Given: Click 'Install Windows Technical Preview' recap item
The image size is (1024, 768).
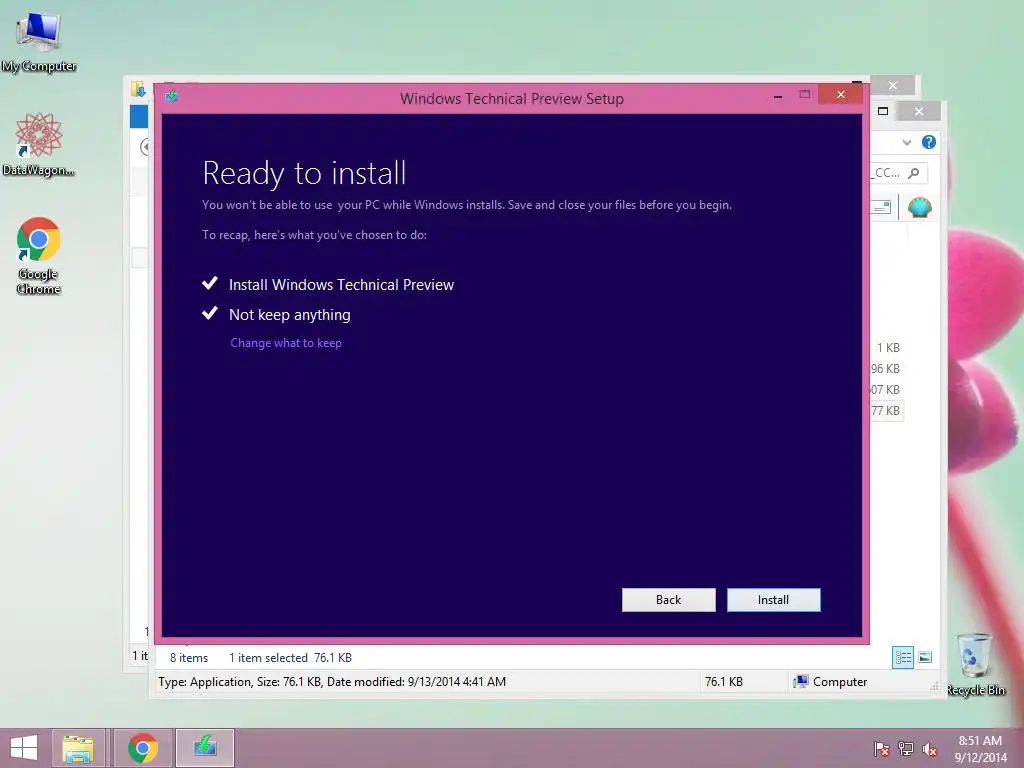Looking at the screenshot, I should [341, 285].
